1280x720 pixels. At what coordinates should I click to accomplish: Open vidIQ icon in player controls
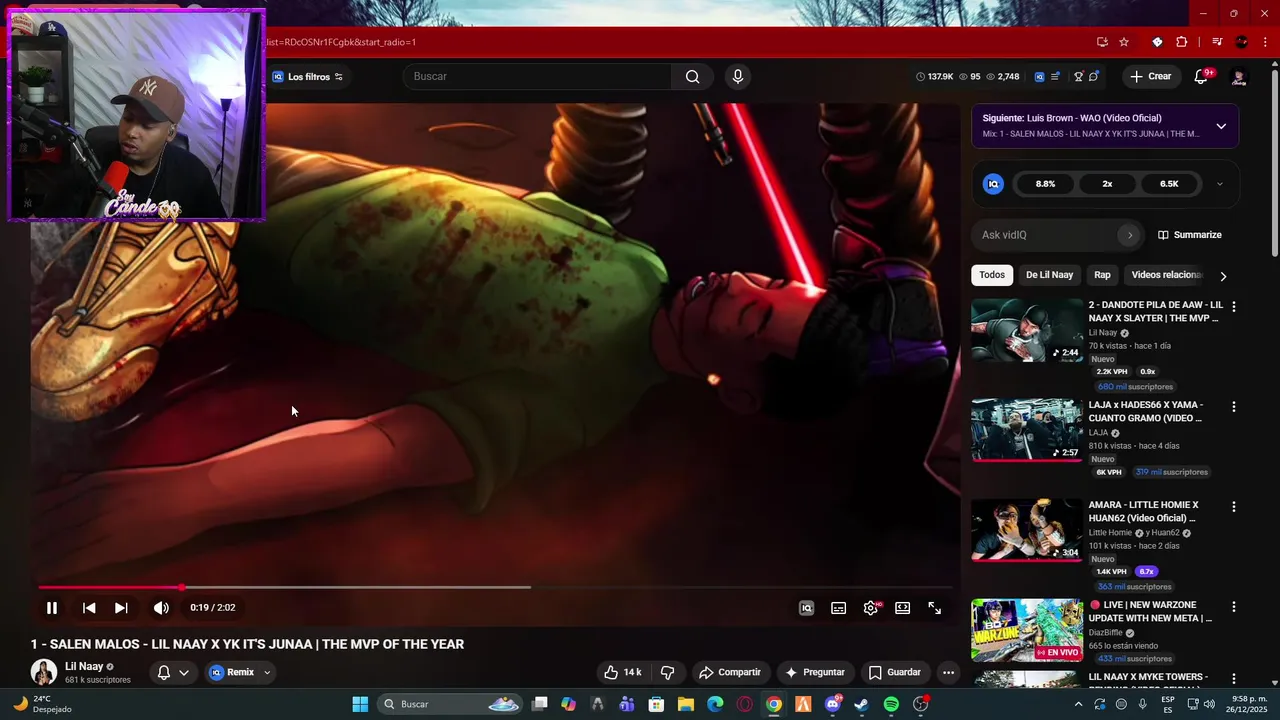point(807,608)
